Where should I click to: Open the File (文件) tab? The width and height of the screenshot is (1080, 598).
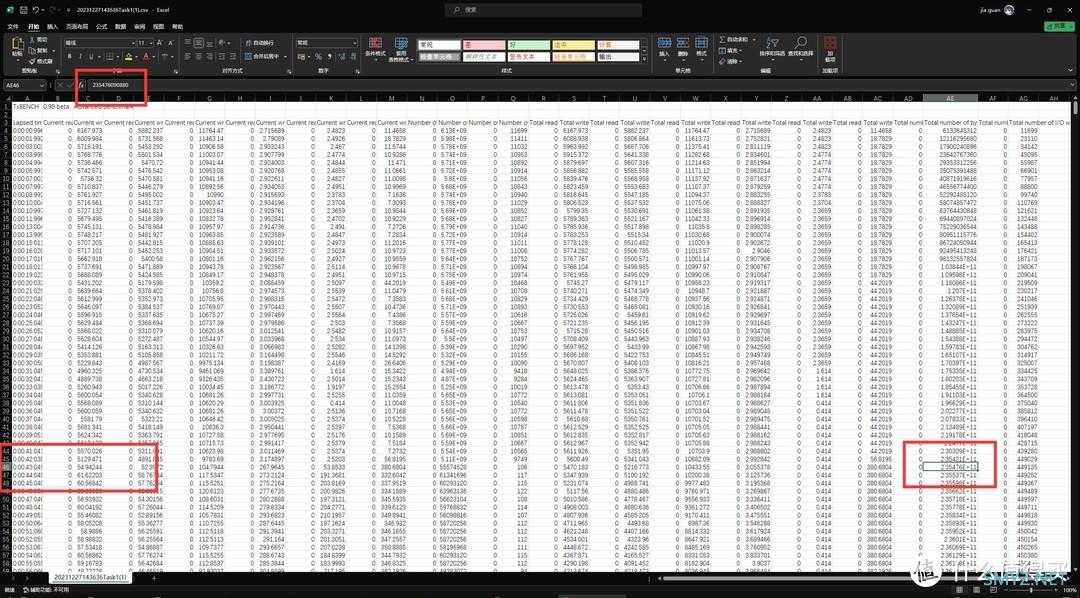coord(12,26)
